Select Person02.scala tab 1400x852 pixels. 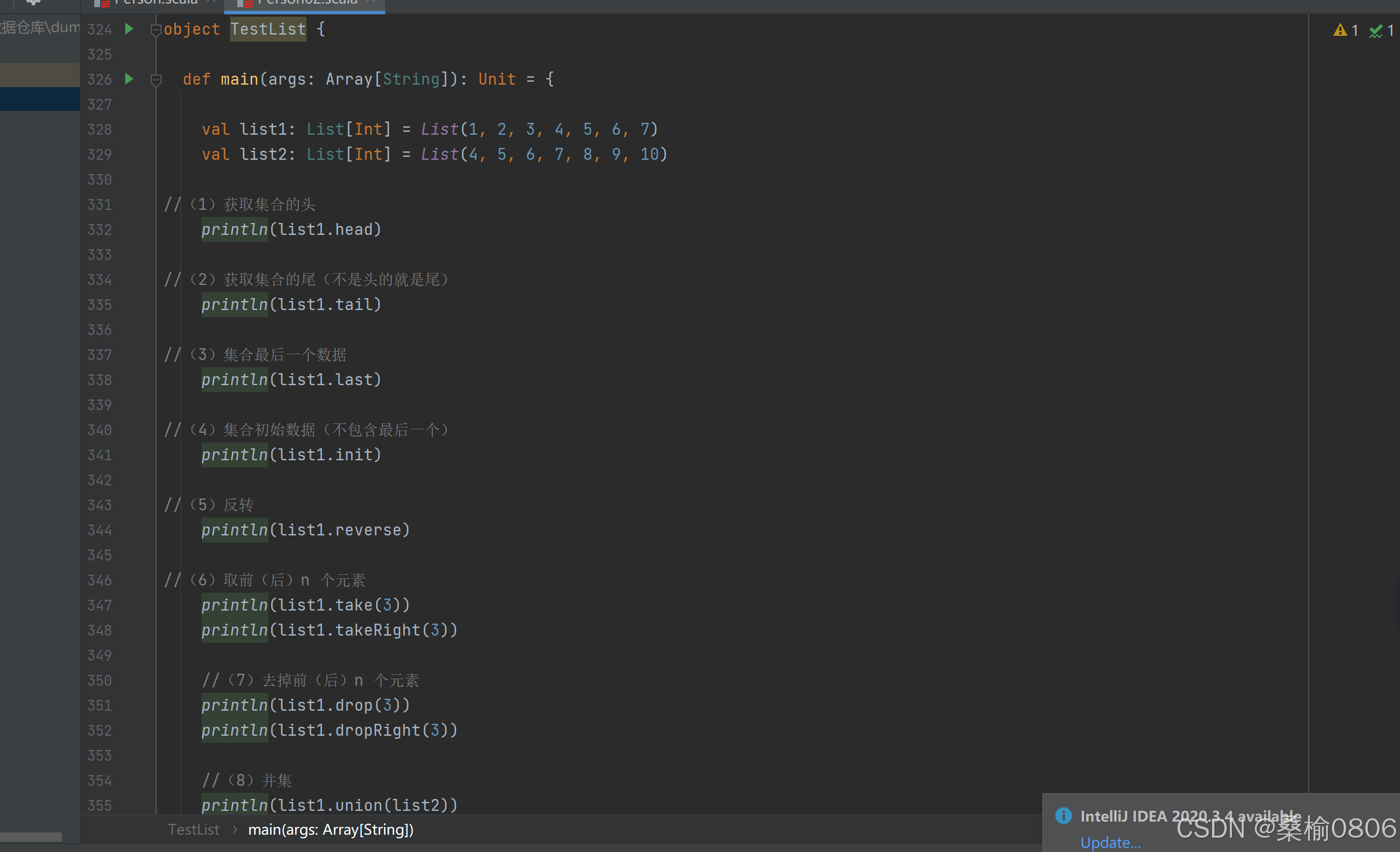coord(306,2)
